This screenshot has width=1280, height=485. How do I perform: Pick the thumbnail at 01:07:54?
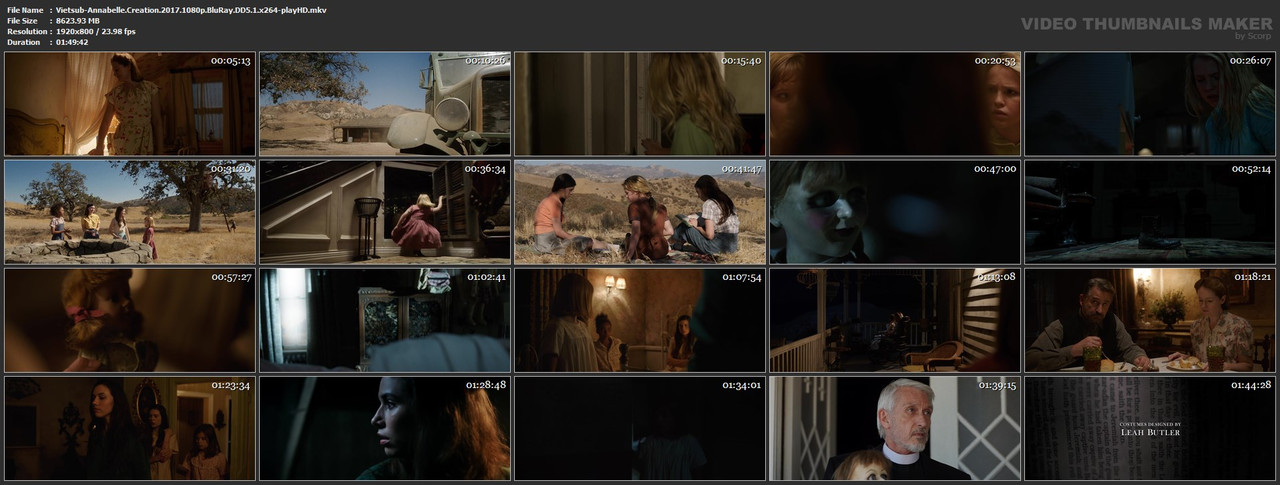(640, 319)
